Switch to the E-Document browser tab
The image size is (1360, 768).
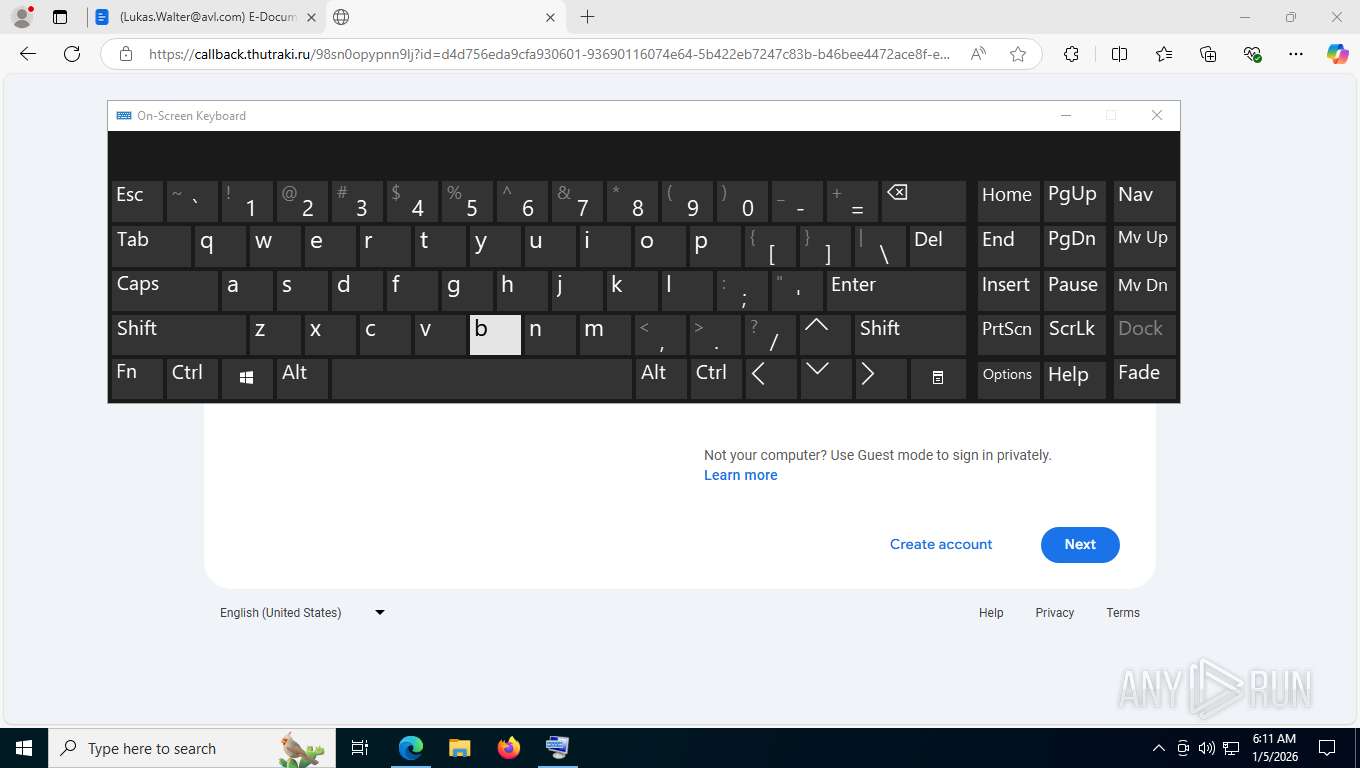tap(208, 17)
